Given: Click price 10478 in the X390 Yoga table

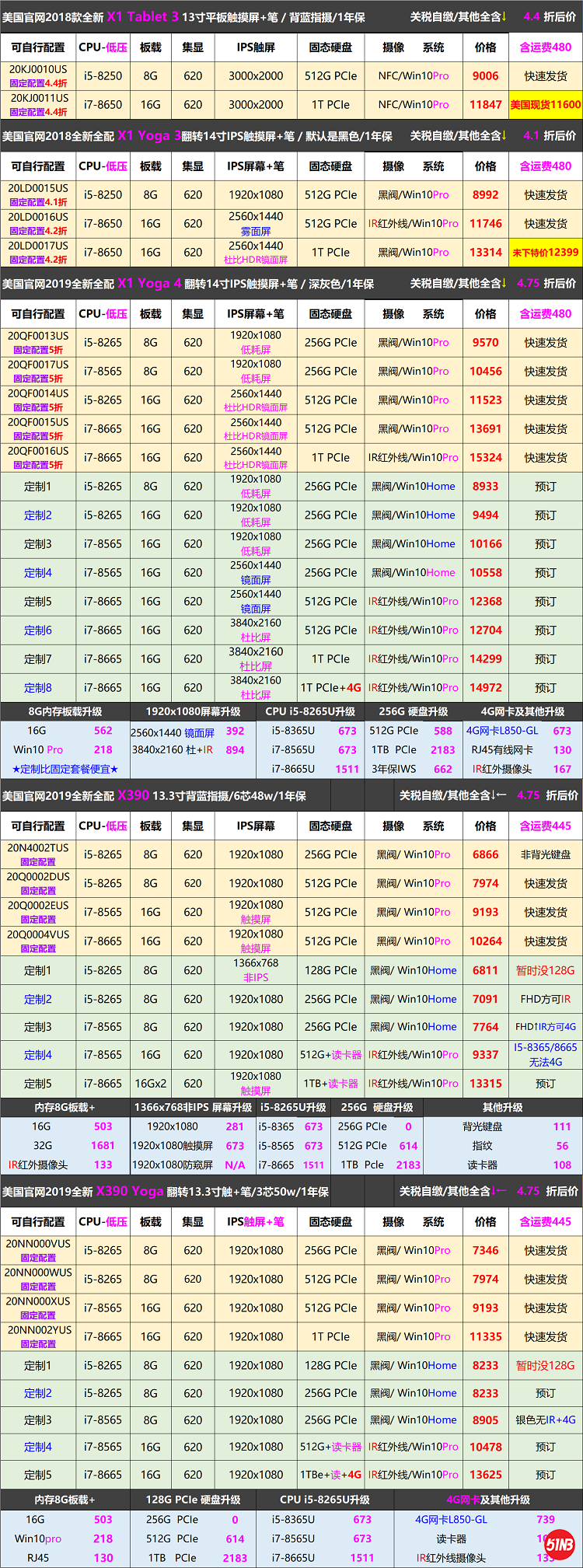Looking at the screenshot, I should click(x=486, y=1447).
